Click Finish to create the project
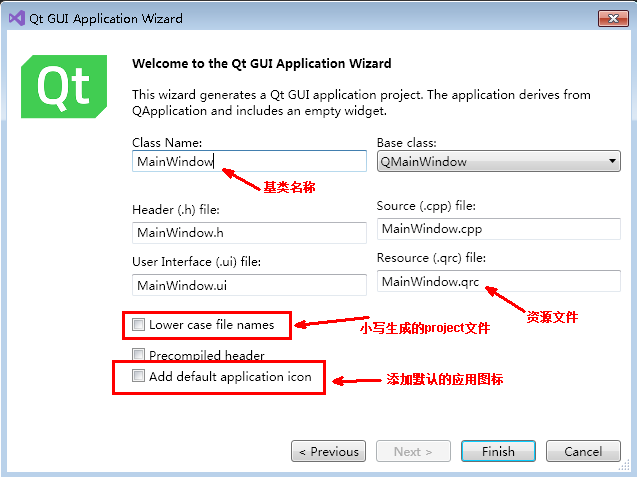637x477 pixels. (x=498, y=451)
